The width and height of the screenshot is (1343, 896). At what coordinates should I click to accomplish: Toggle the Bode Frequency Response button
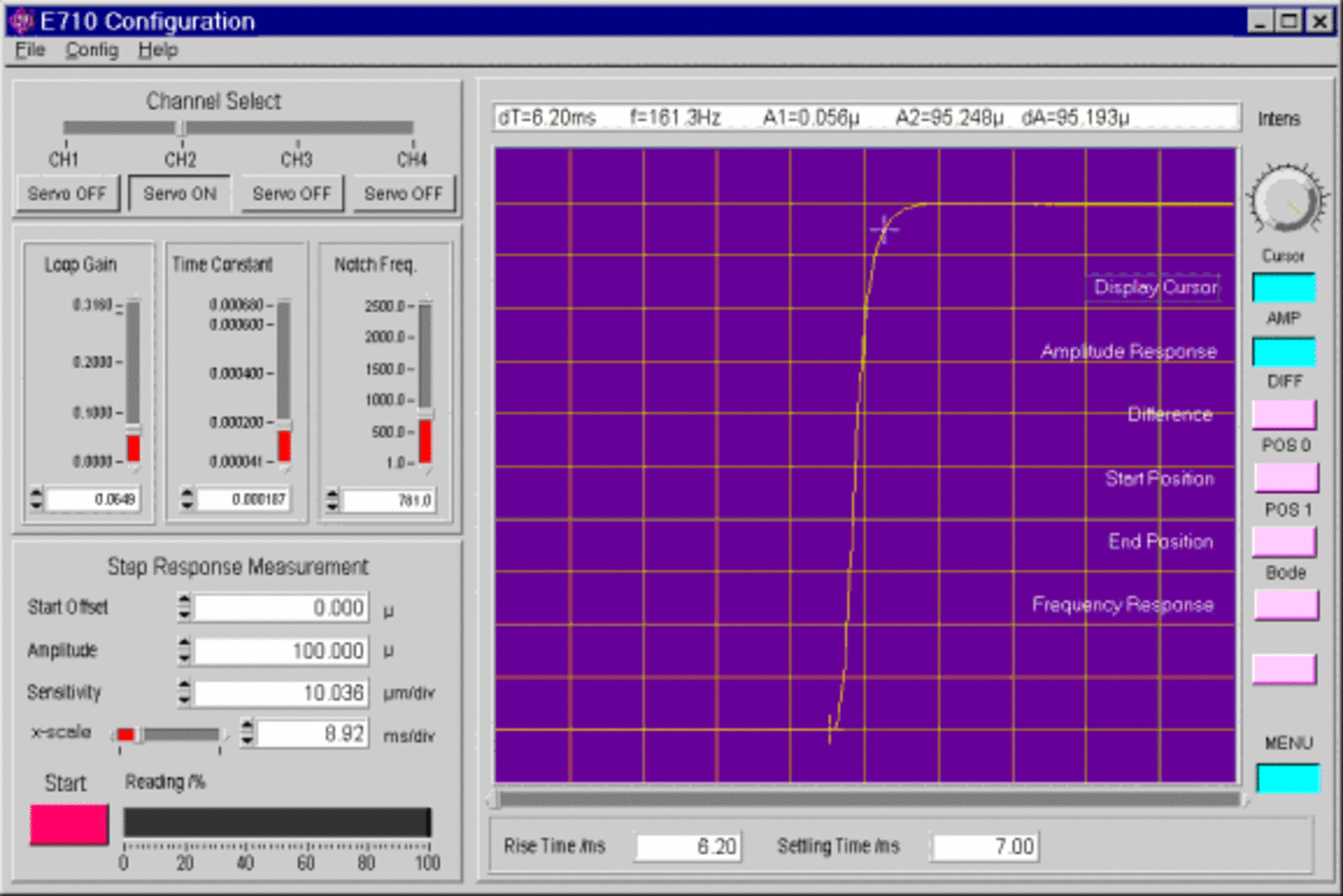1286,605
